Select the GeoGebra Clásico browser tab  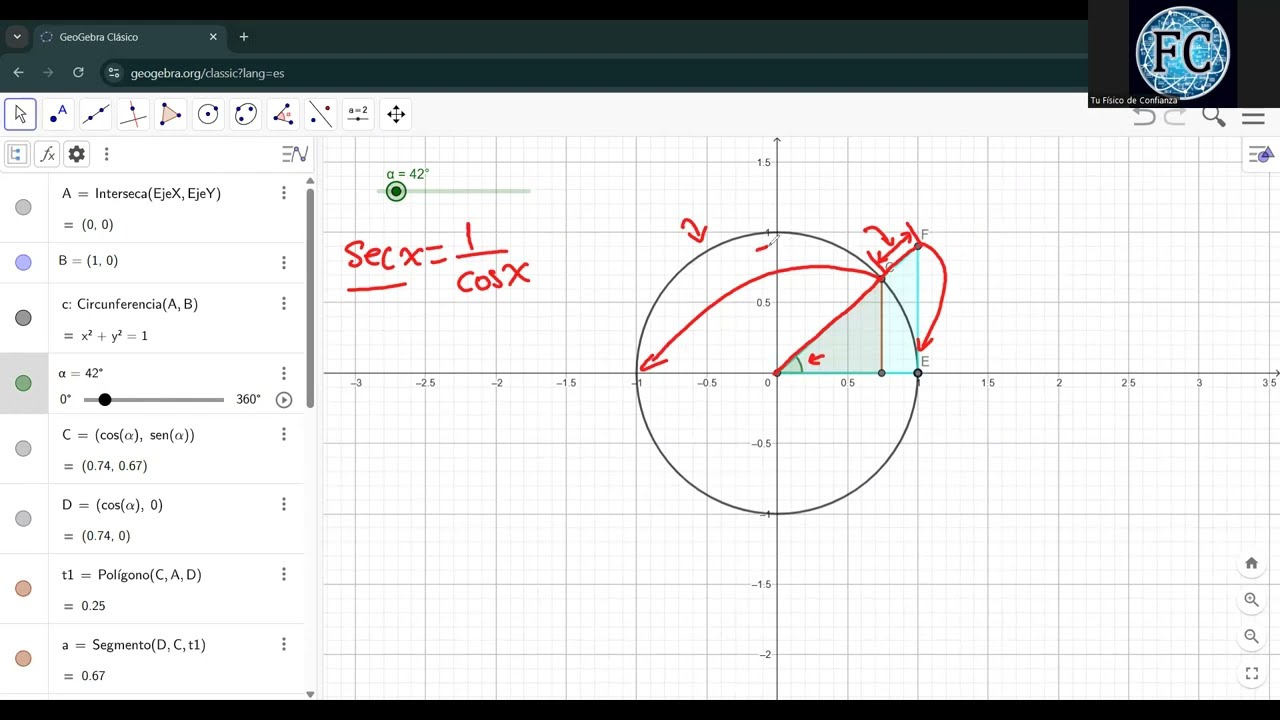(x=130, y=37)
